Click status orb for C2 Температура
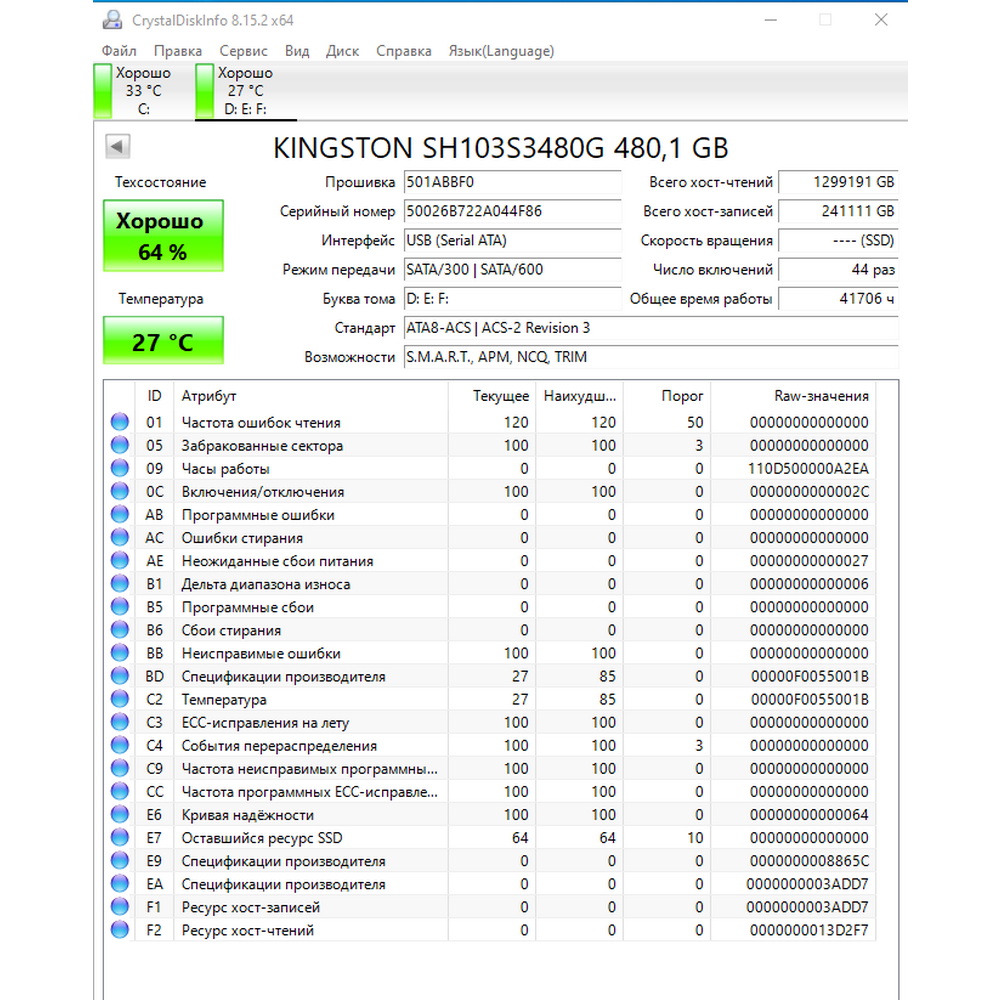Viewport: 1000px width, 1000px height. pyautogui.click(x=120, y=698)
